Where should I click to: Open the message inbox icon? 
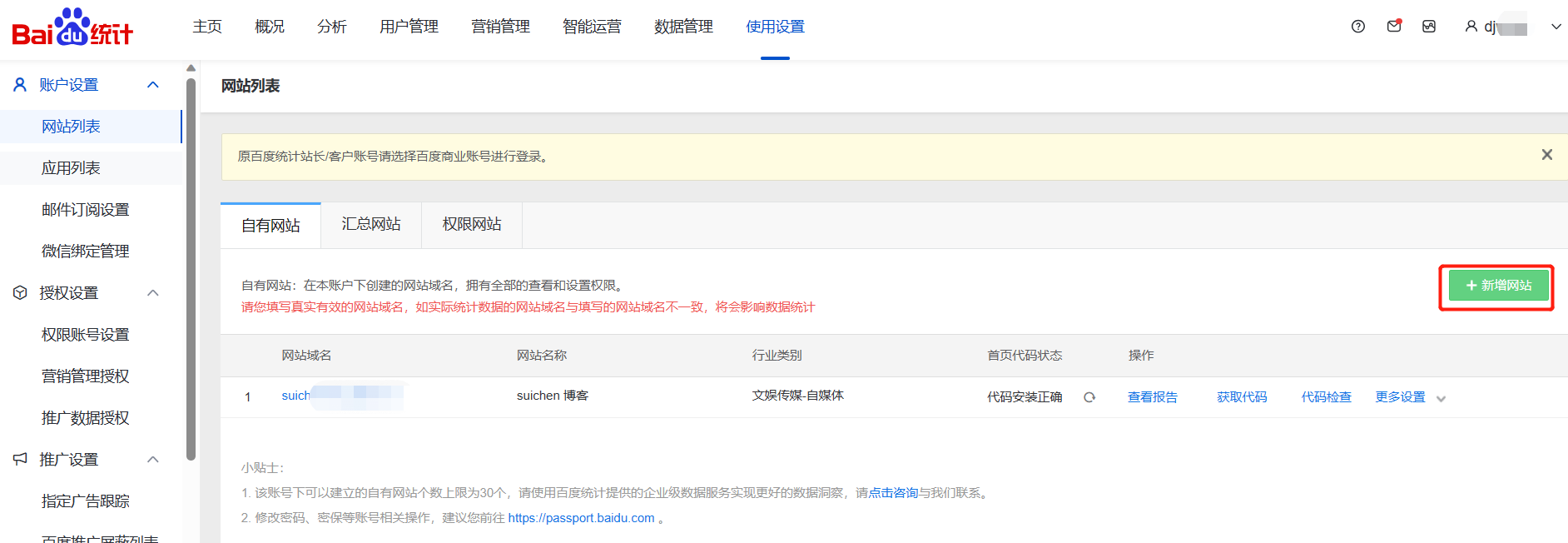(x=1394, y=27)
